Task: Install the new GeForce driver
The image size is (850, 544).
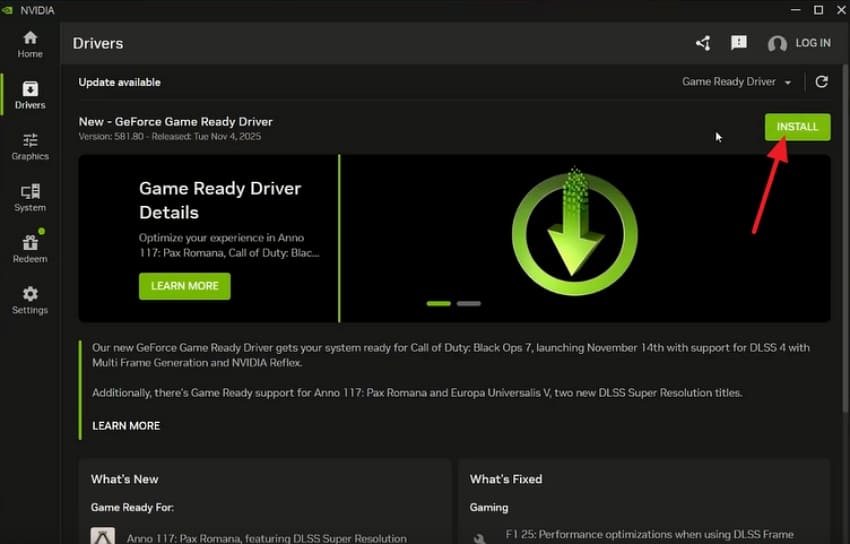Action: [x=797, y=127]
